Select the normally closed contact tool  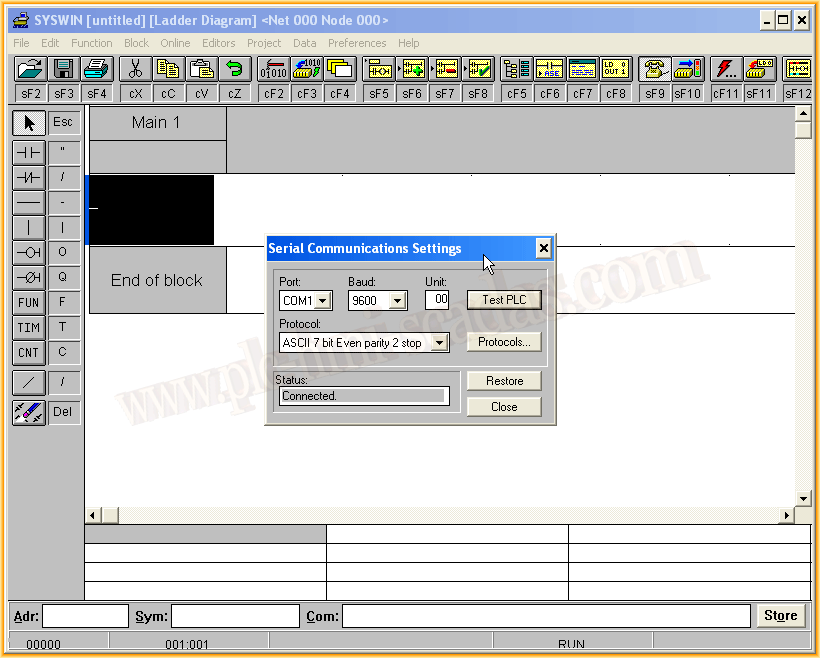point(28,177)
